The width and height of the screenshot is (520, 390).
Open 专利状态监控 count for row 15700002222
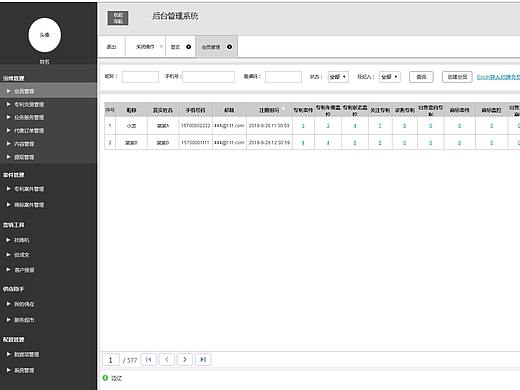355,126
